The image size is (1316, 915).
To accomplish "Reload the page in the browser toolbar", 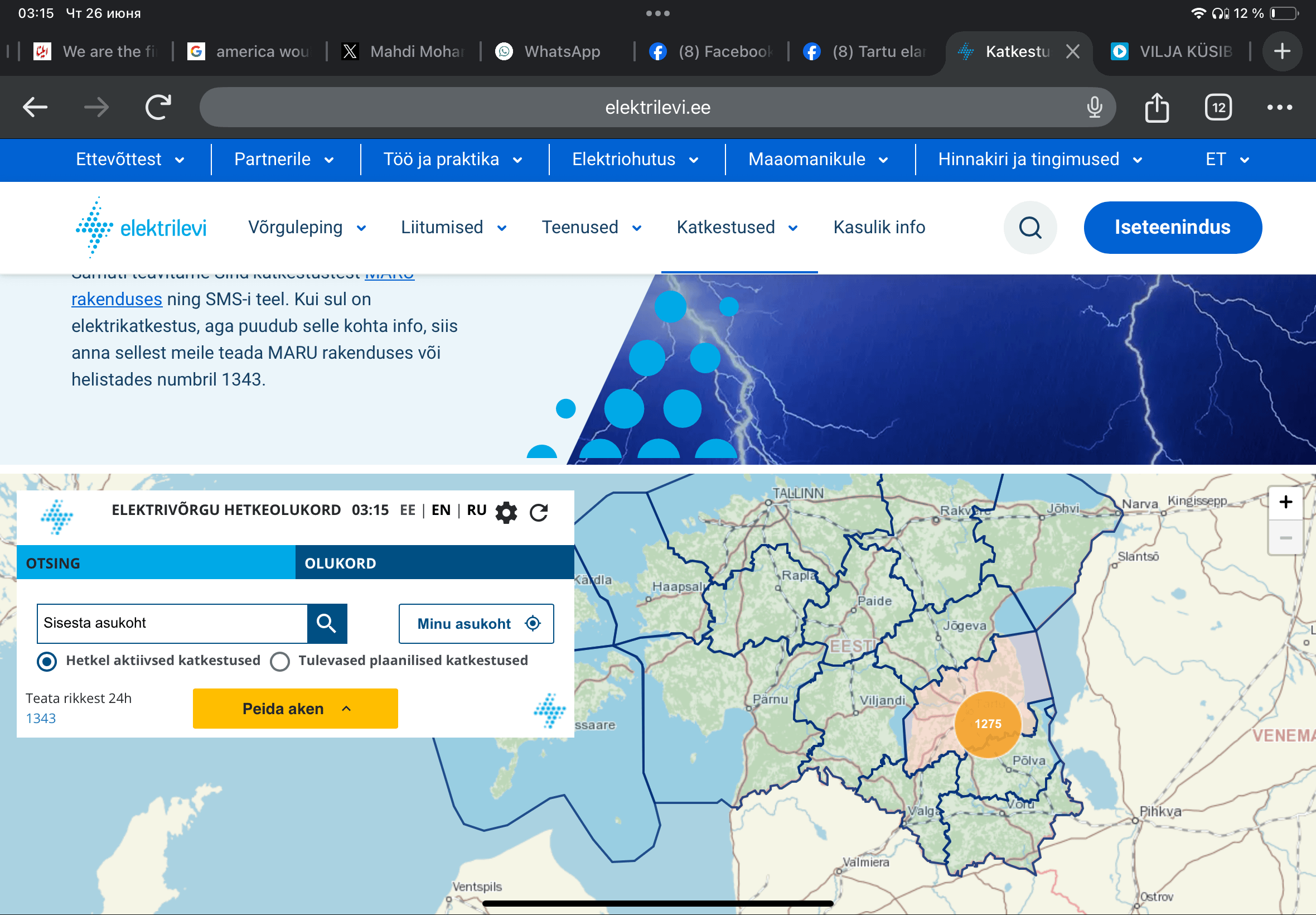I will click(158, 107).
